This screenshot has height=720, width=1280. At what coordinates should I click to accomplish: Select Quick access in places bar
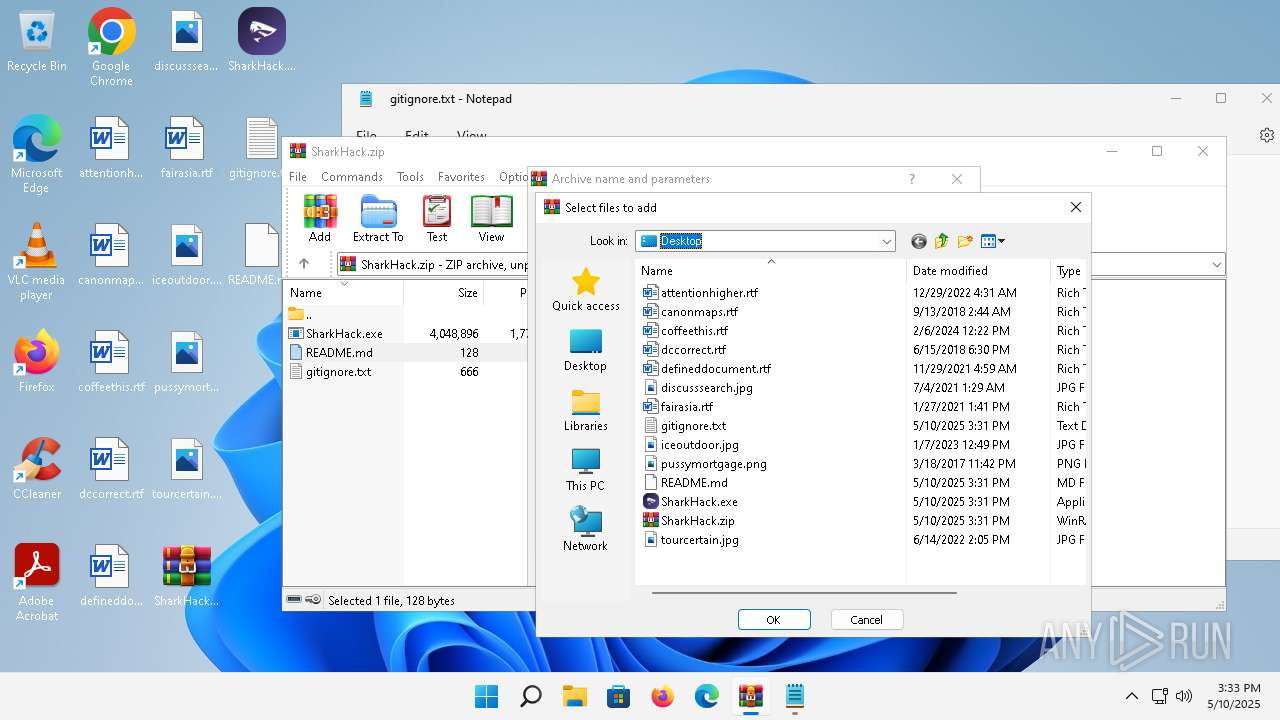(x=586, y=290)
